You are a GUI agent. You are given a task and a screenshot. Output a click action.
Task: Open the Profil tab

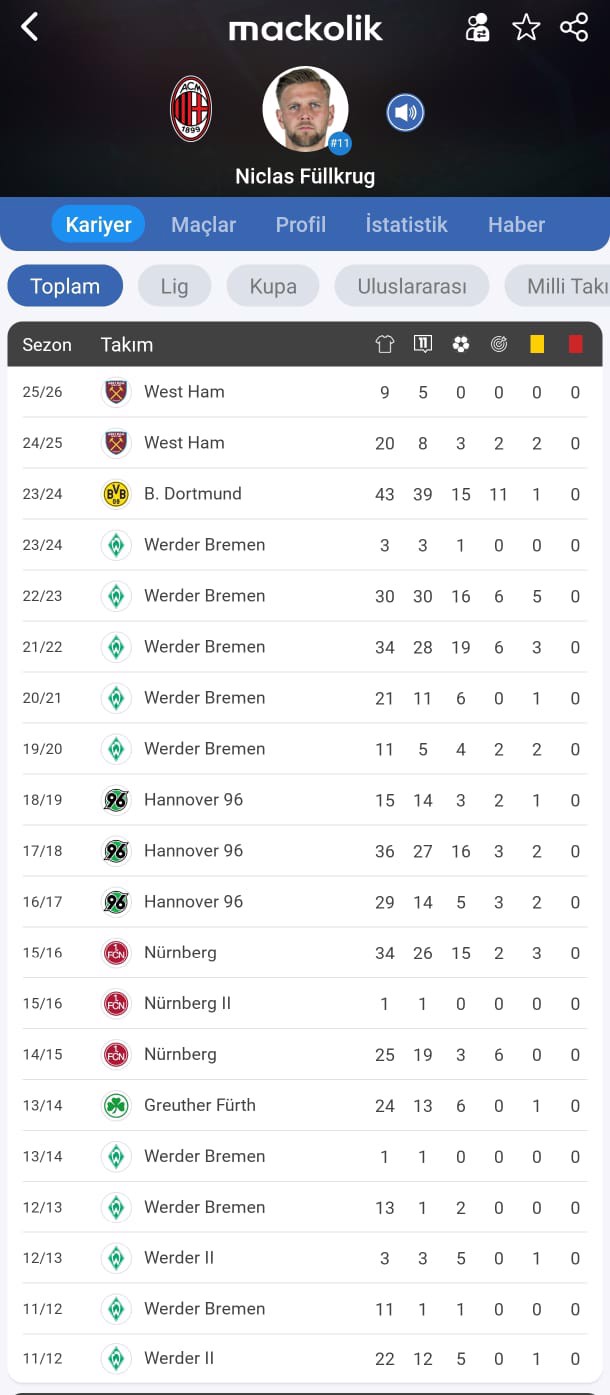(x=301, y=224)
